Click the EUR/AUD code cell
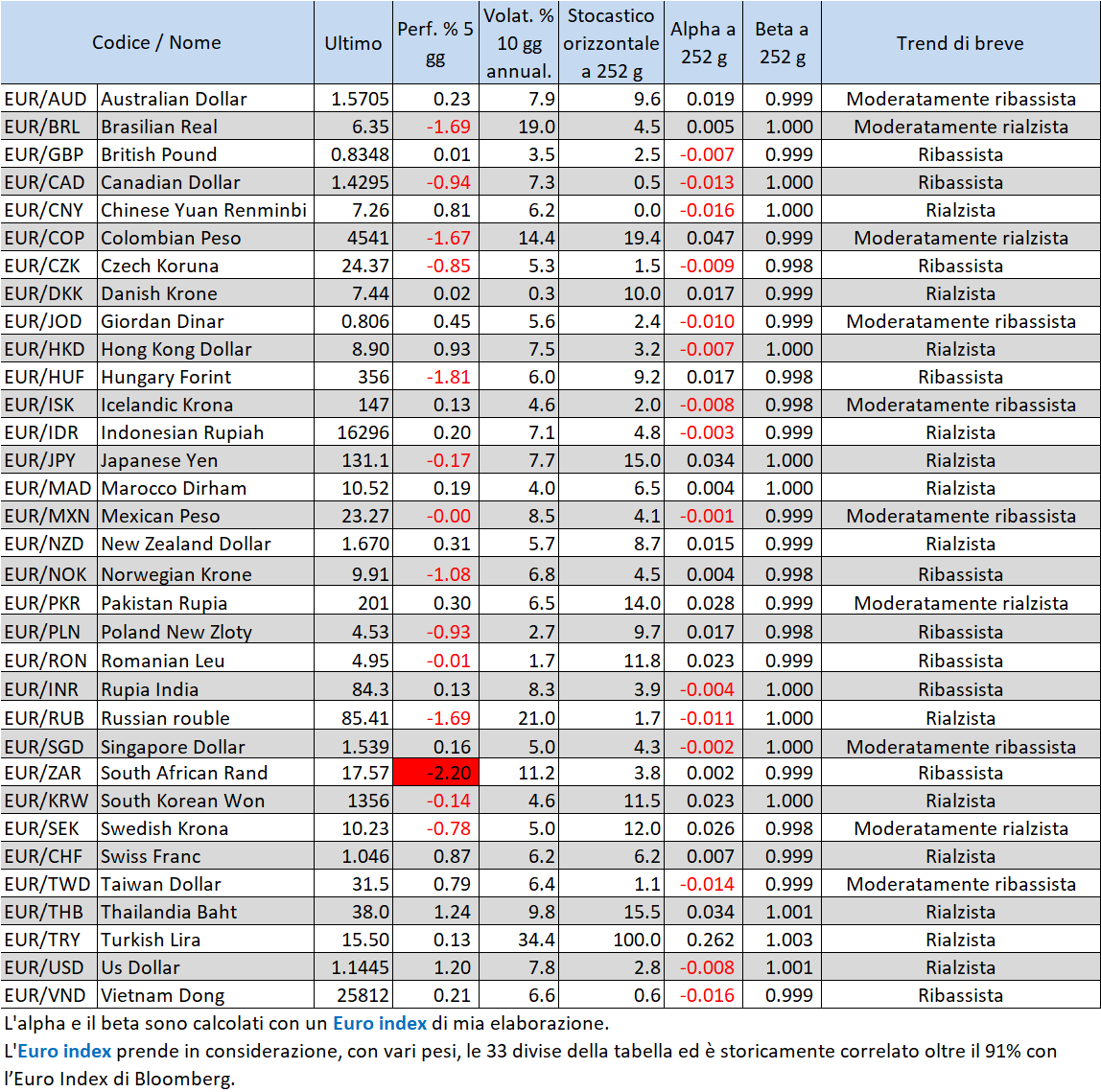Image resolution: width=1101 pixels, height=1092 pixels. pos(49,98)
